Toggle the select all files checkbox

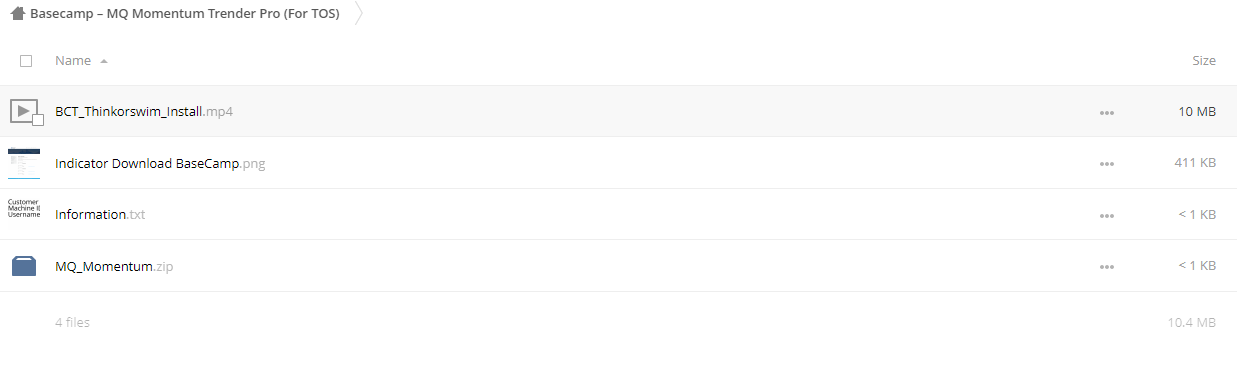26,61
